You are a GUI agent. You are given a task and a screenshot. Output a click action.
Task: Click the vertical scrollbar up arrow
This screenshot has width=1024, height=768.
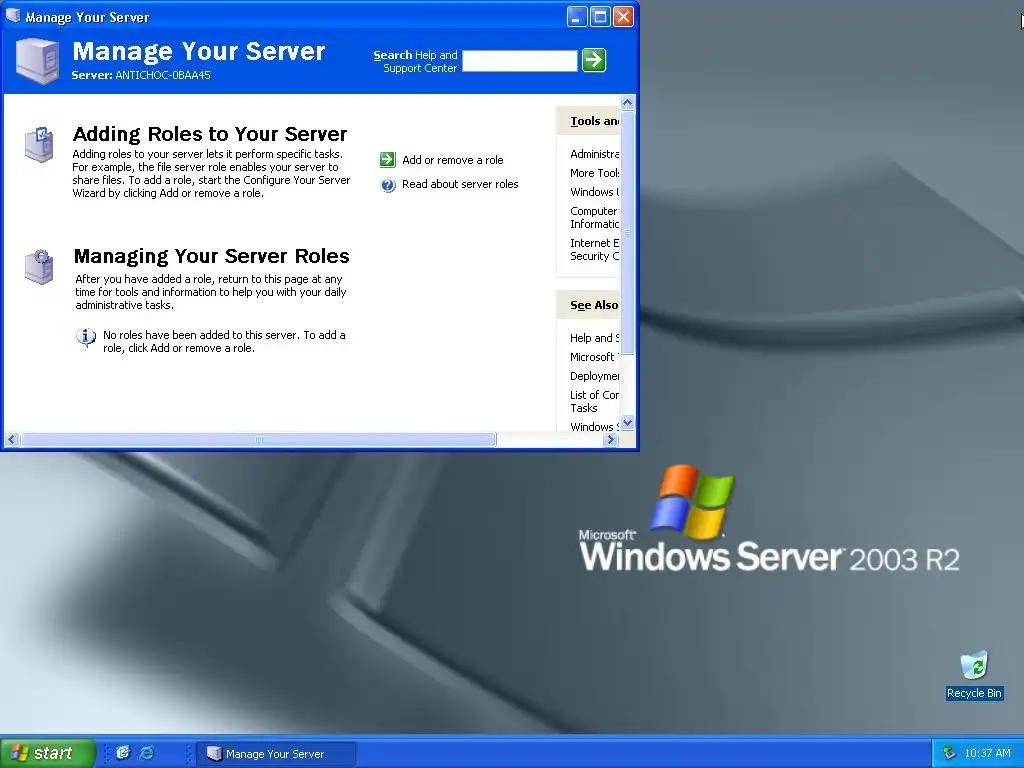tap(628, 103)
